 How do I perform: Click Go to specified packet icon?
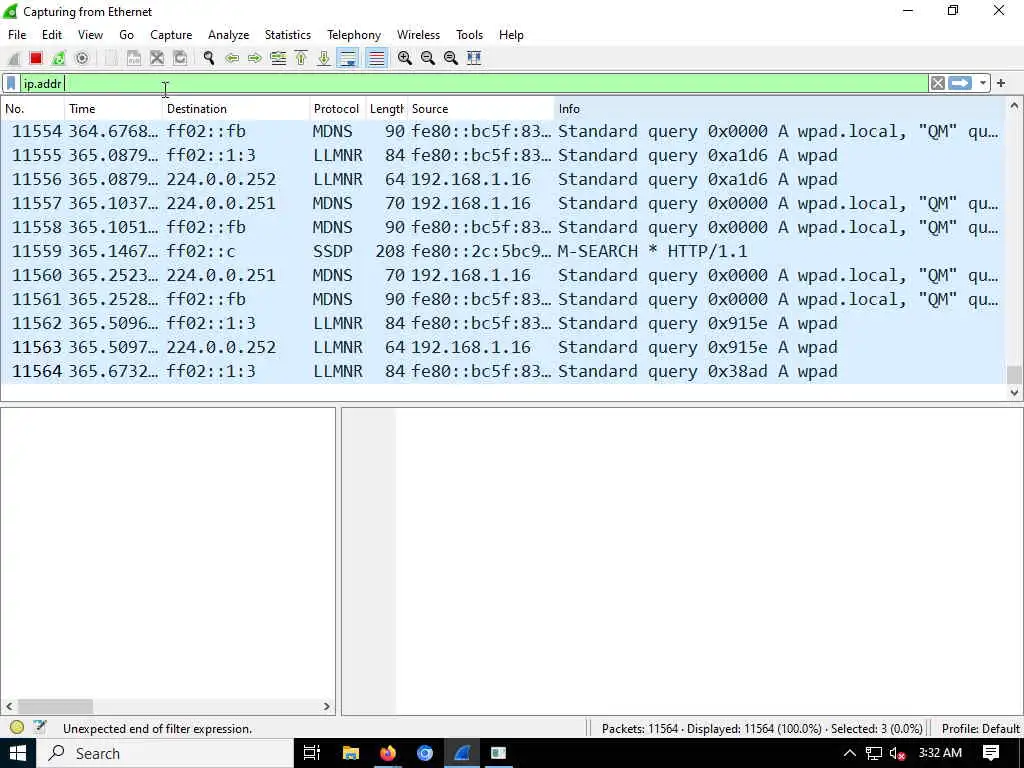[x=278, y=58]
